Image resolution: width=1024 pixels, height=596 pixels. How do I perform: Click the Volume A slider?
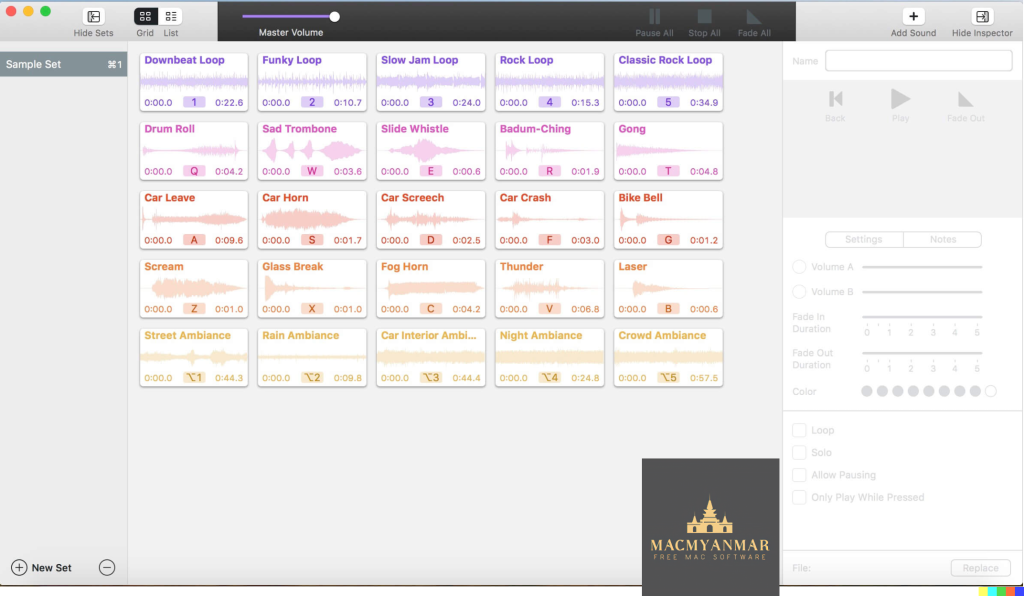922,267
